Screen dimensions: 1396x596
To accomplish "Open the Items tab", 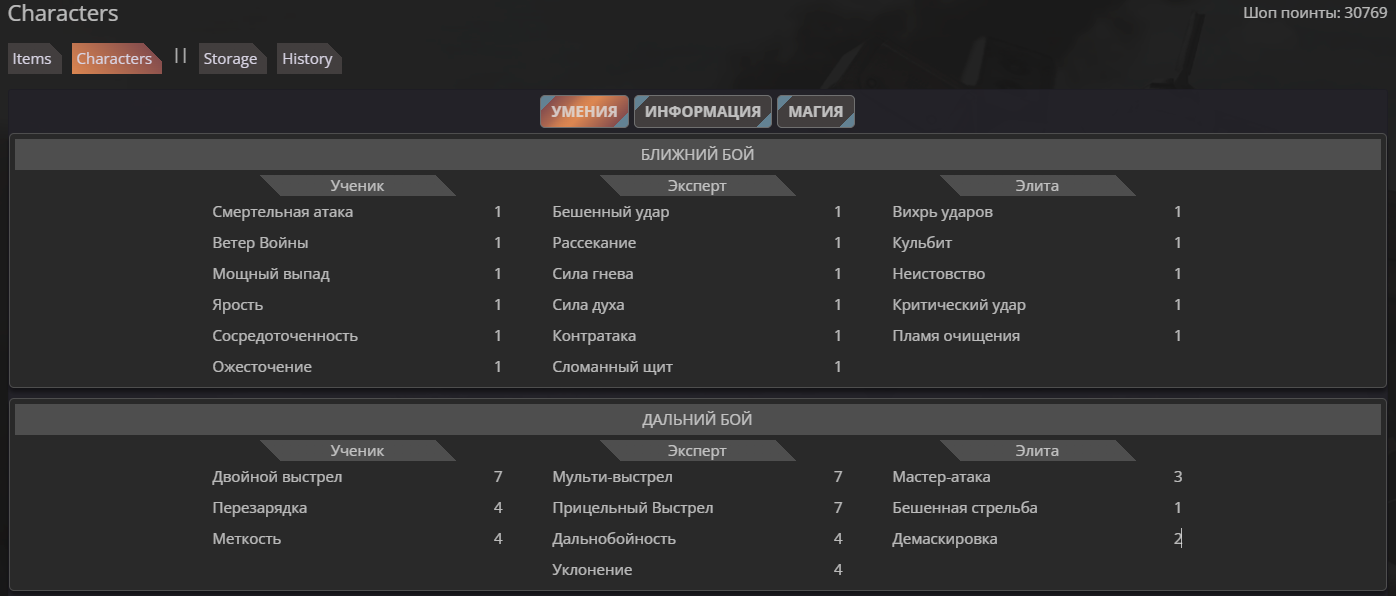I will [35, 59].
